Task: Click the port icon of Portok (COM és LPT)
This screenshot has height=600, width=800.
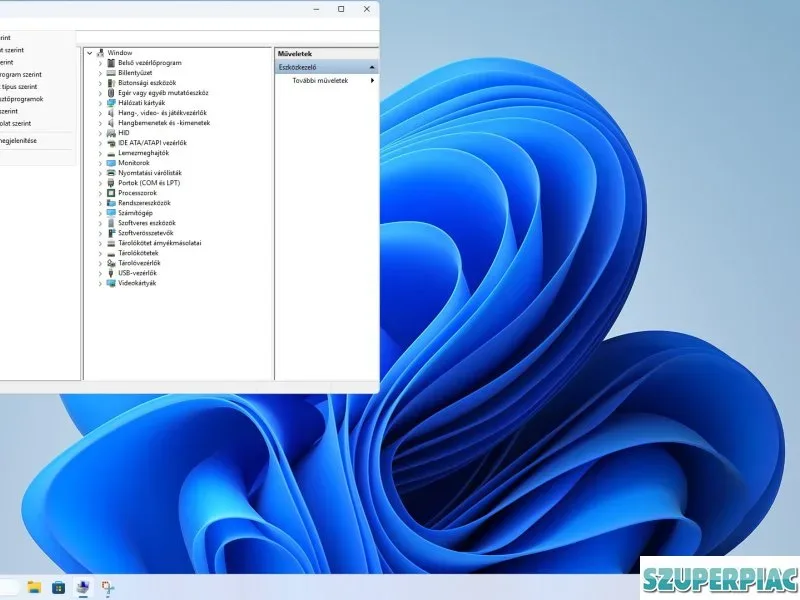Action: (x=111, y=183)
